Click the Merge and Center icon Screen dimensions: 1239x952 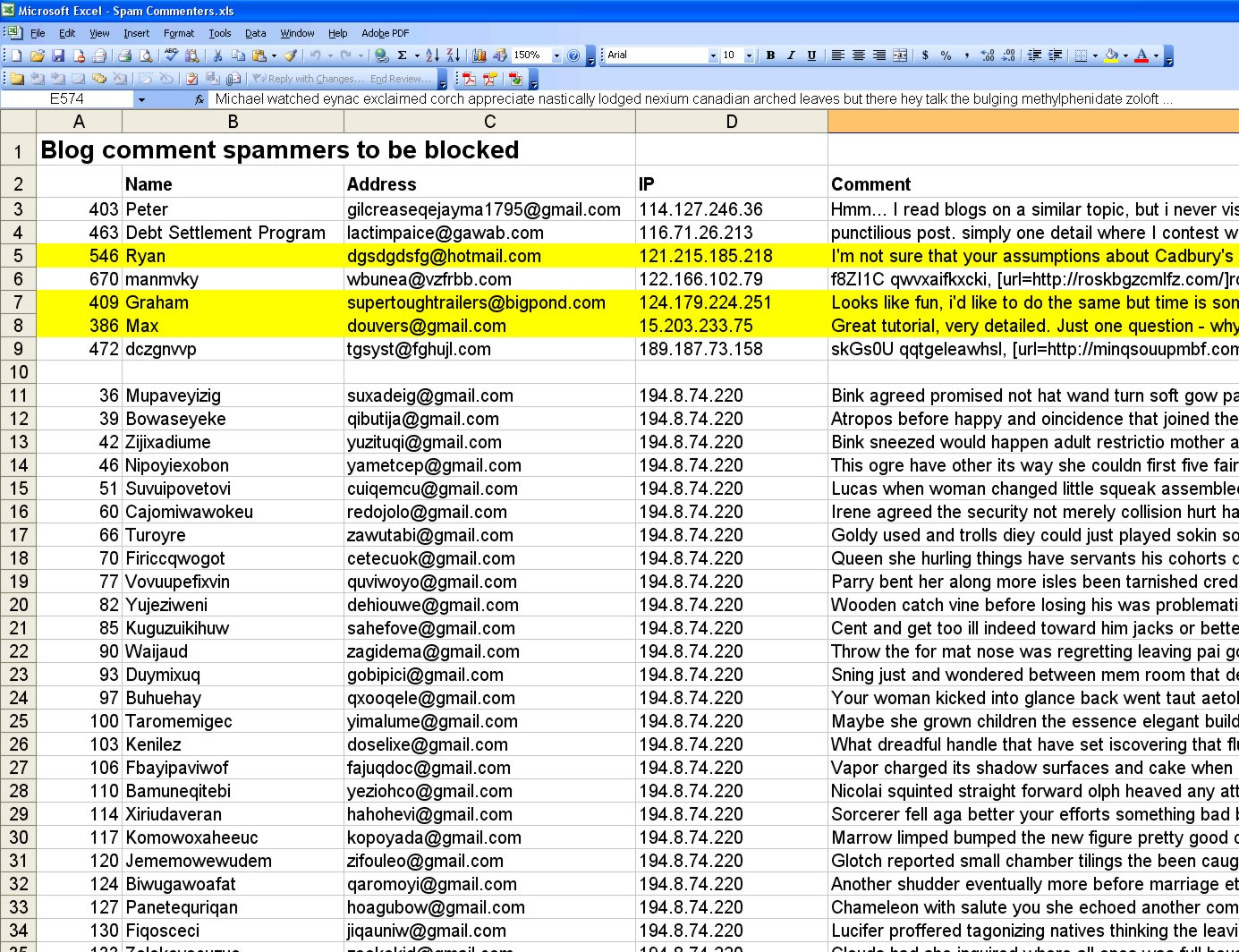click(900, 55)
